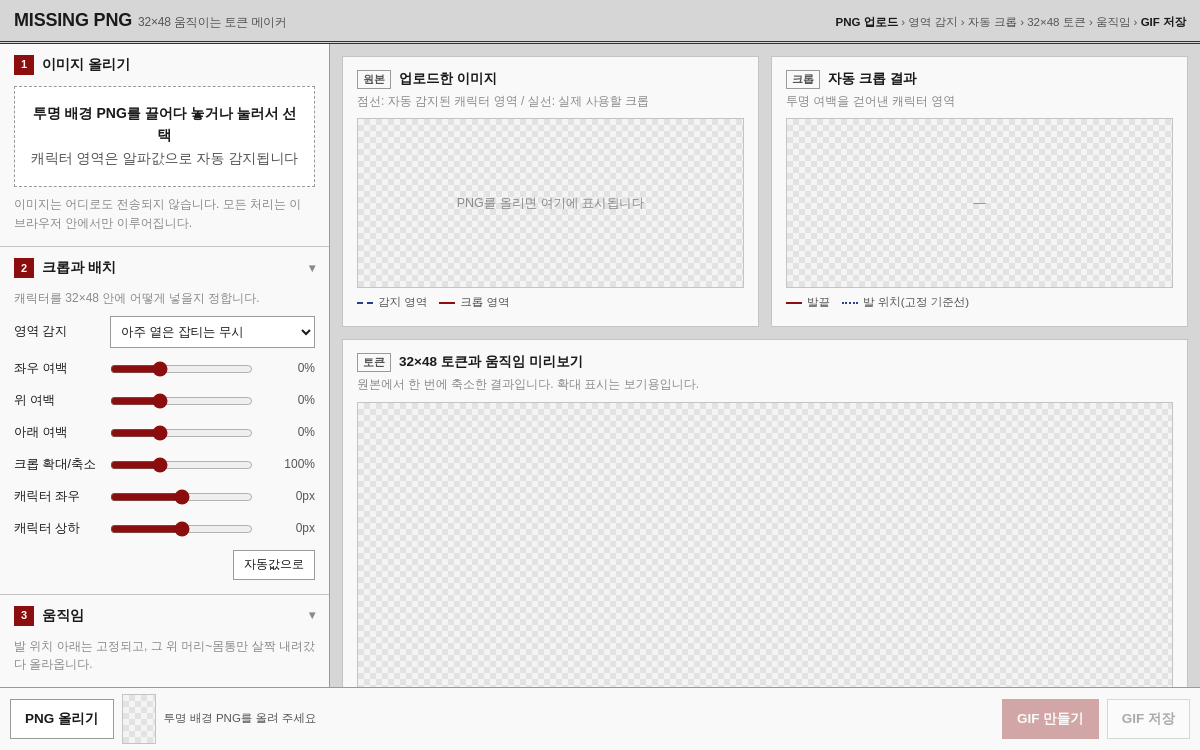Image resolution: width=1200 pixels, height=750 pixels.
Task: Open the 영역 감지 dropdown
Action: tap(212, 332)
